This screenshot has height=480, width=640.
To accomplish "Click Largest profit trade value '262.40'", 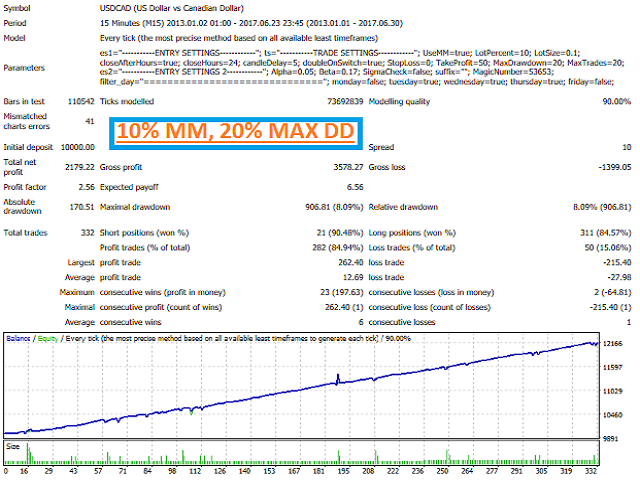I will point(351,262).
